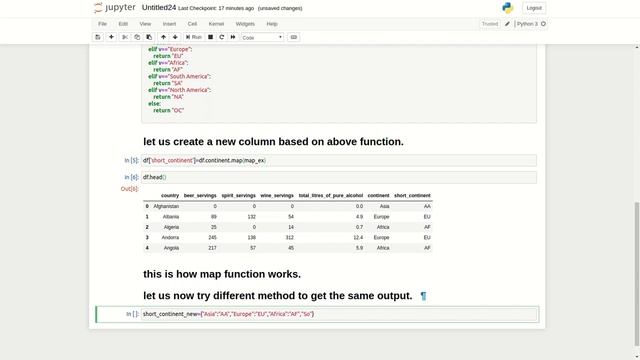Click the '12.4' alcohol value cell
Image resolution: width=640 pixels, height=360 pixels.
(358, 238)
